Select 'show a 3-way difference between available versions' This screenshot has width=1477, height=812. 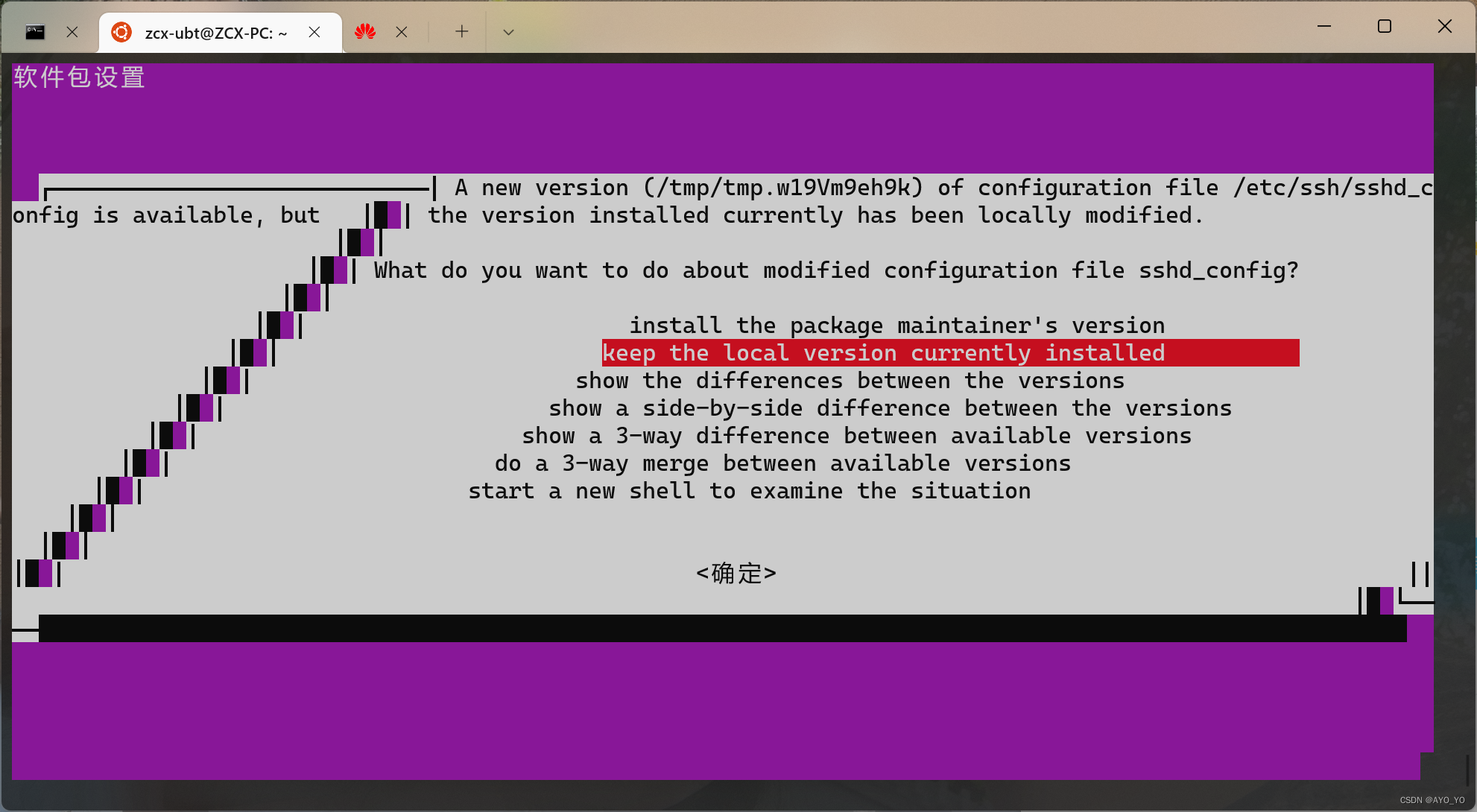855,435
